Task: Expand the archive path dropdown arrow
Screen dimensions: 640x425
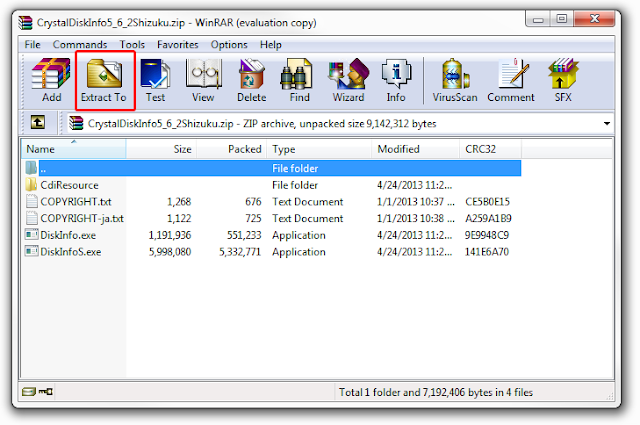Action: 607,123
